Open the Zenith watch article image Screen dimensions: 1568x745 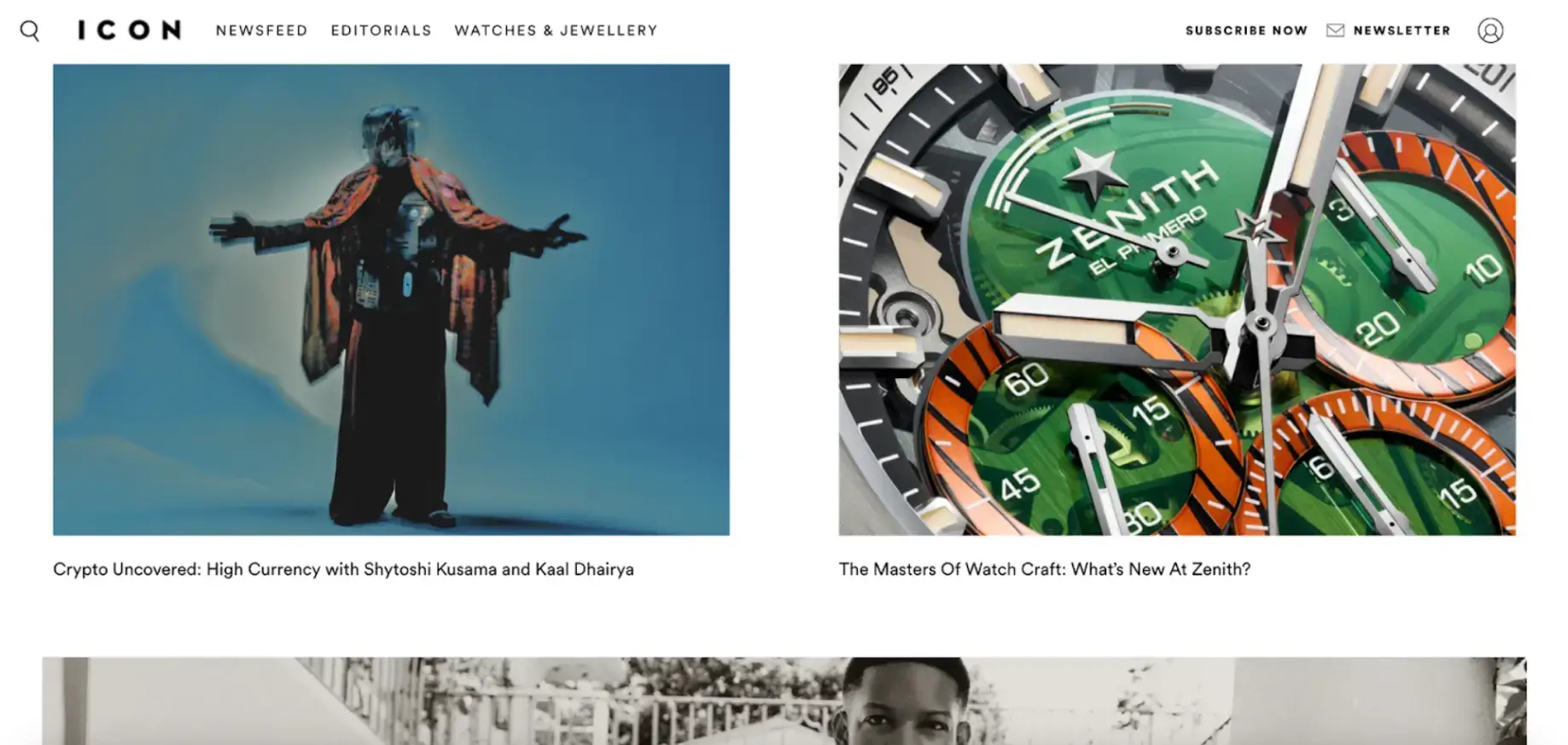click(x=1177, y=300)
